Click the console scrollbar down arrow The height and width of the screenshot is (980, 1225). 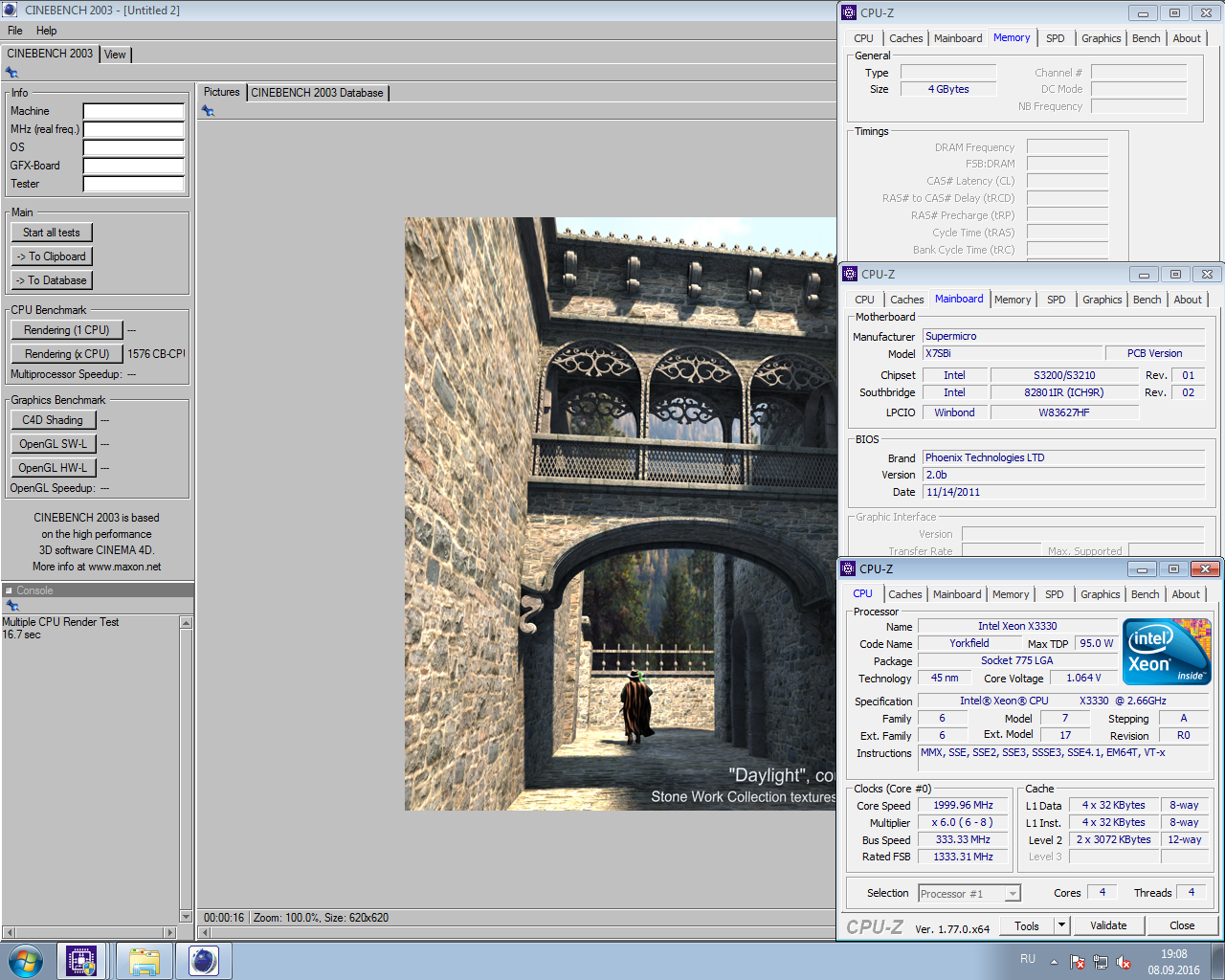[x=186, y=916]
